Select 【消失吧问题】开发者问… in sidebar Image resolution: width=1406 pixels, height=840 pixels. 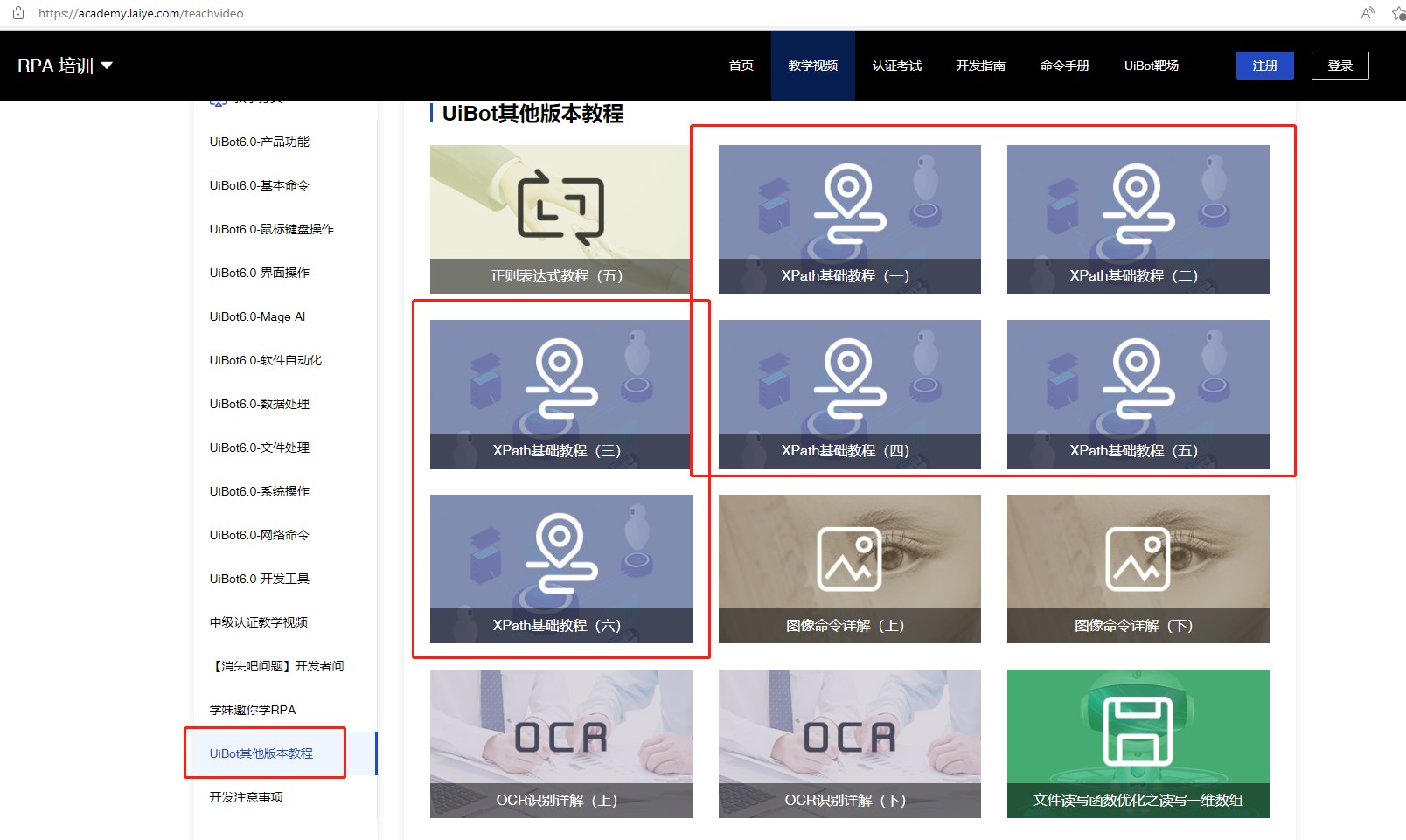[282, 666]
